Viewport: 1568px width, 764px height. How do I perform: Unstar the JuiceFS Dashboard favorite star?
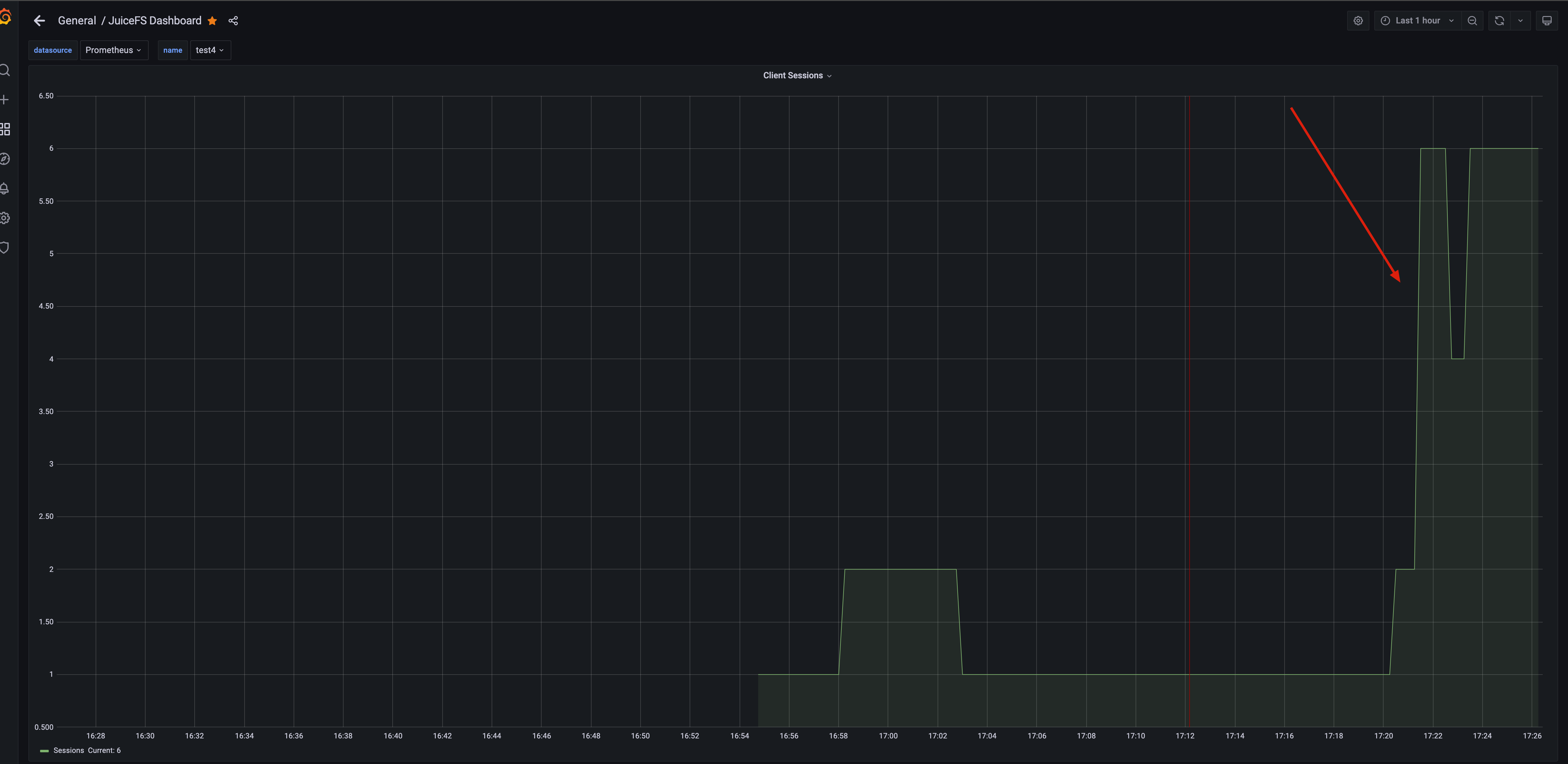point(212,21)
